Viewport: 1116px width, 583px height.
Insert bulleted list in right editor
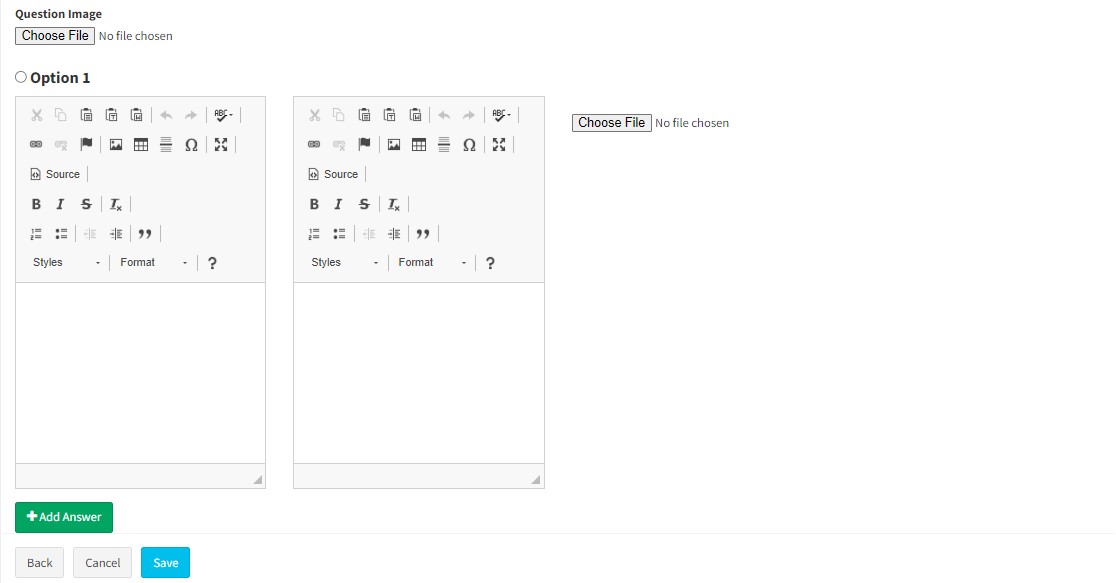click(x=339, y=234)
